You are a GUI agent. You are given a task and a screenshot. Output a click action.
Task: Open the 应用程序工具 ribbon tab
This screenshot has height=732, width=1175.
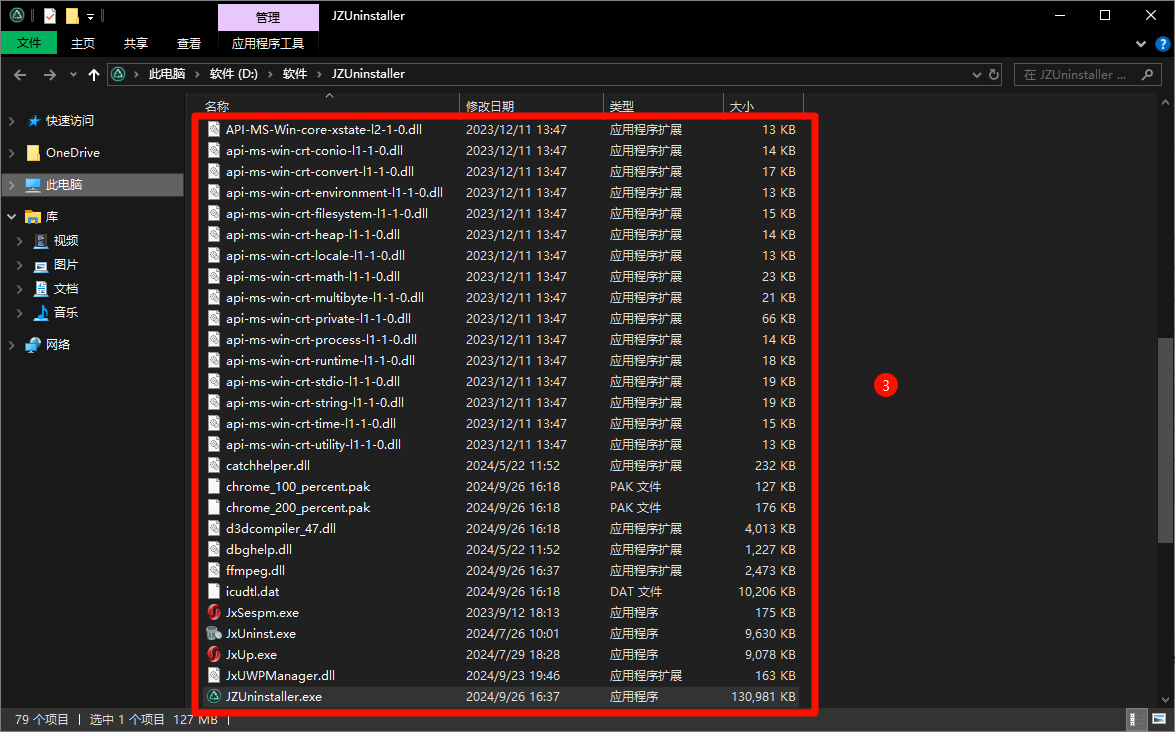click(268, 43)
